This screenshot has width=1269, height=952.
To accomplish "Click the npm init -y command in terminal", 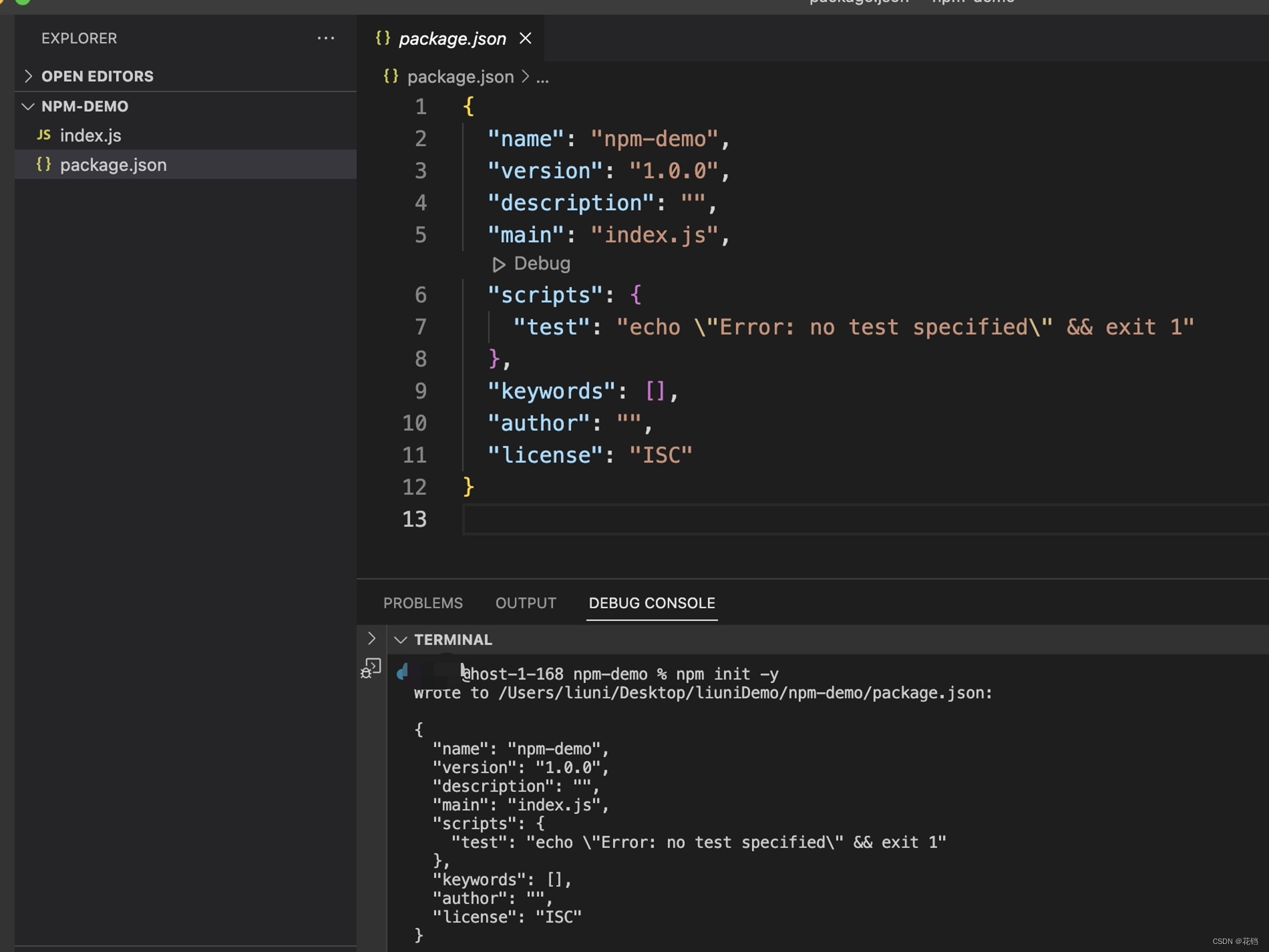I will tap(727, 674).
